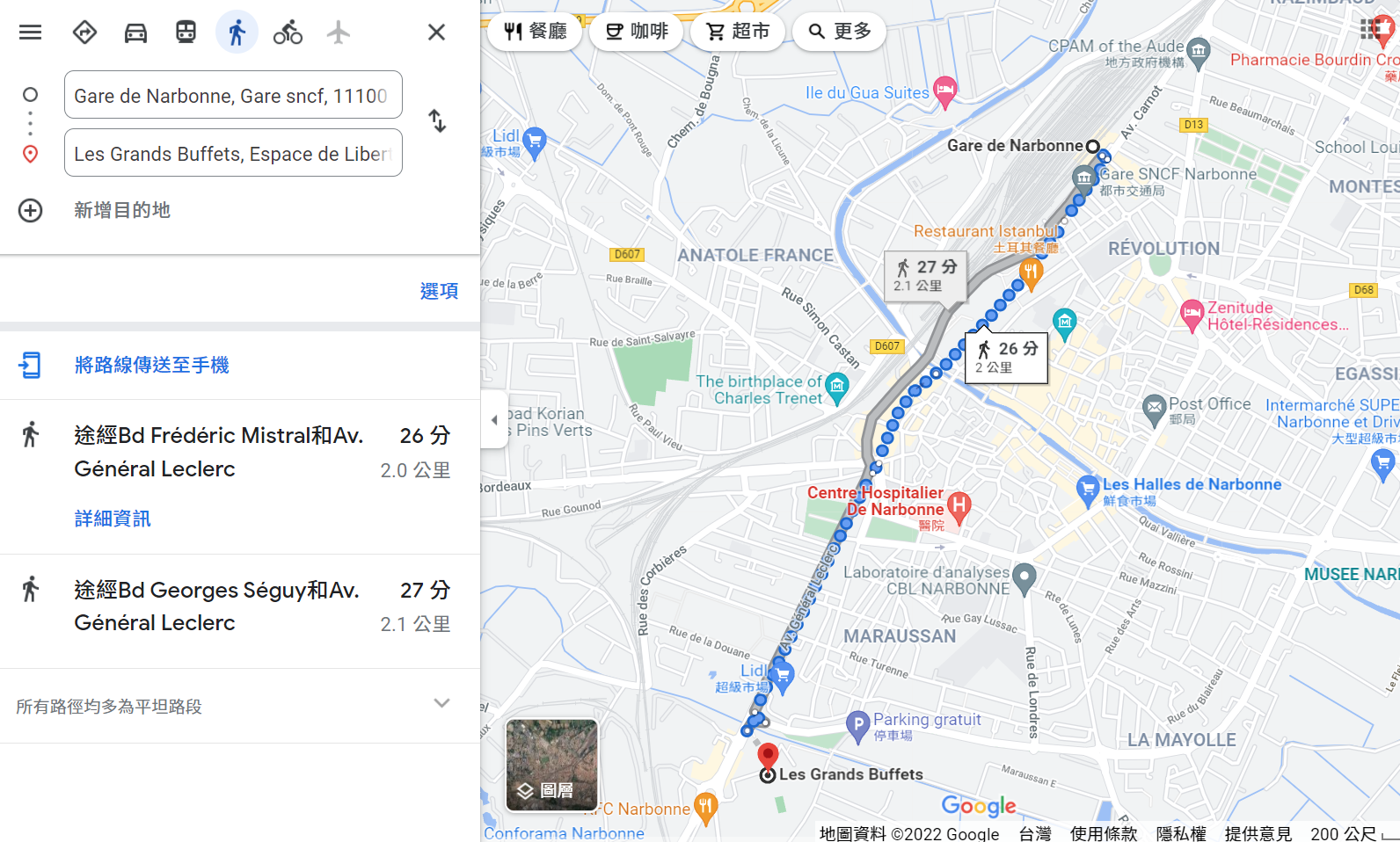The image size is (1400, 842).
Task: Click 將路線傳送至手機 link
Action: tap(151, 365)
